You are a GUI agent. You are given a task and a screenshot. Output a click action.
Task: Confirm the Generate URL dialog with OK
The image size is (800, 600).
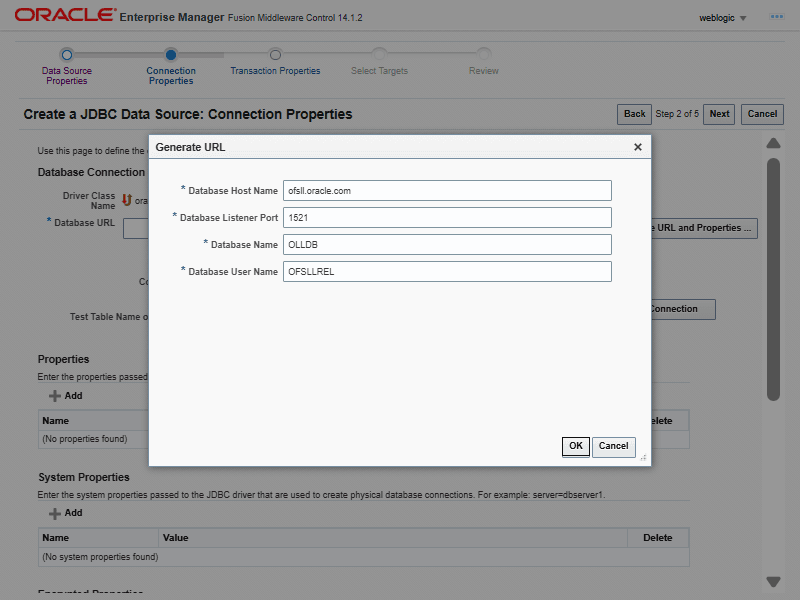[575, 446]
